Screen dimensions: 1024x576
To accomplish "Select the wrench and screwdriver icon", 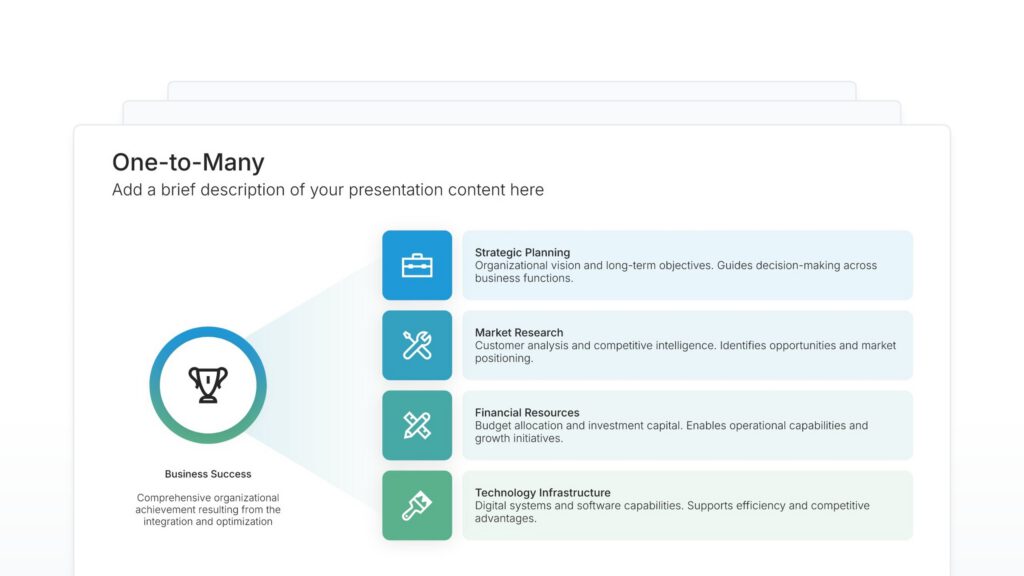I will (417, 345).
